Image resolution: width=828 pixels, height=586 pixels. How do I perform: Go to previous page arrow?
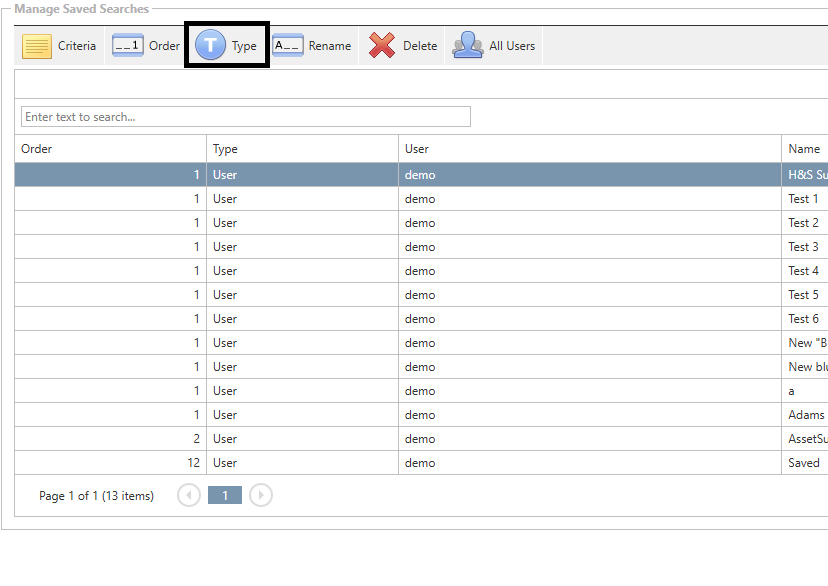189,495
